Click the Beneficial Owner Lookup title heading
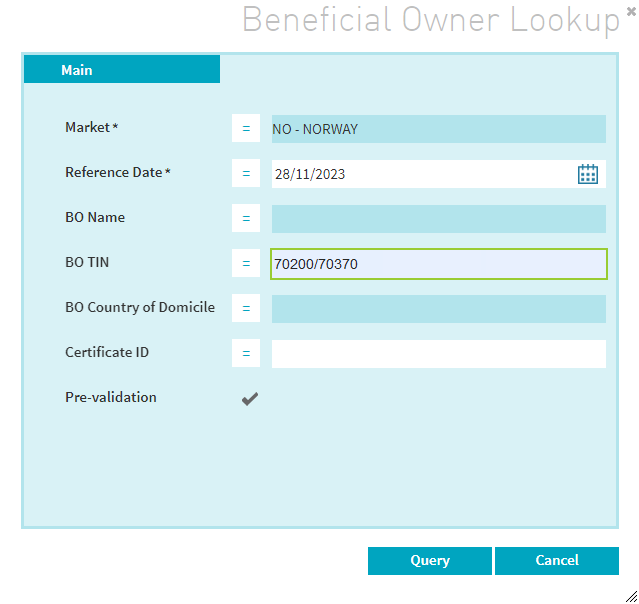Image resolution: width=639 pixels, height=604 pixels. coord(431,20)
